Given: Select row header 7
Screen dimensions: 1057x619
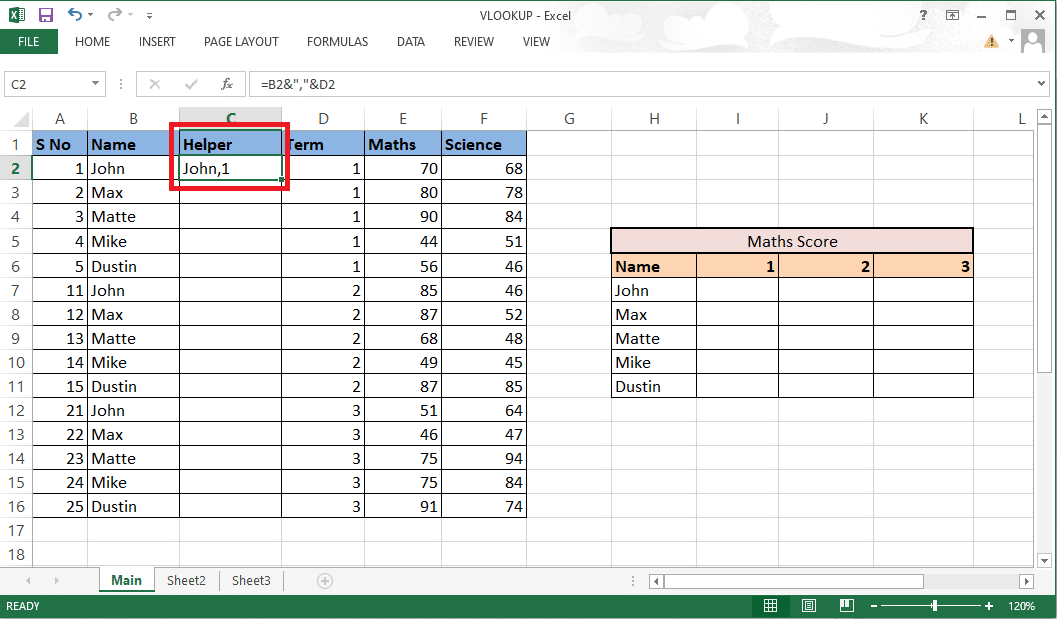Looking at the screenshot, I should click(x=16, y=291).
